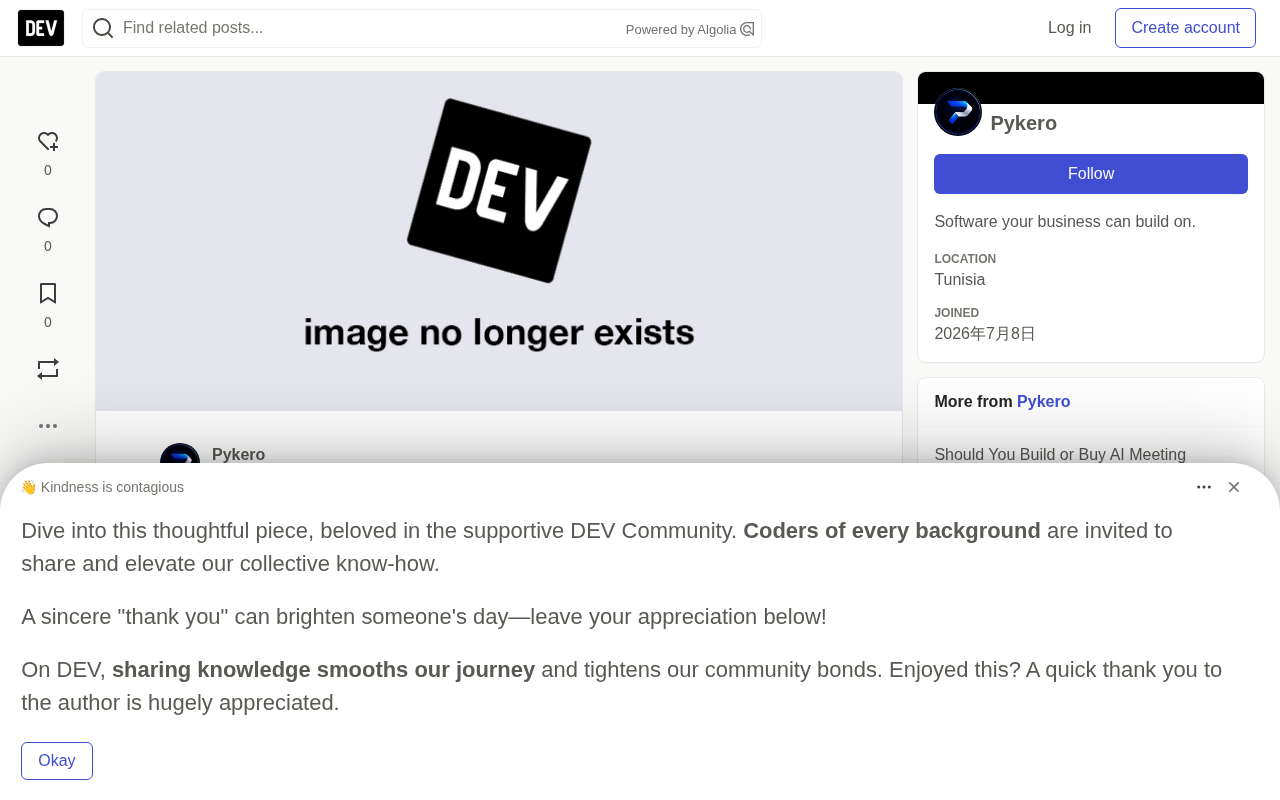Open the Kindness banner options menu
Screen dimensions: 1280x800
click(x=1204, y=487)
